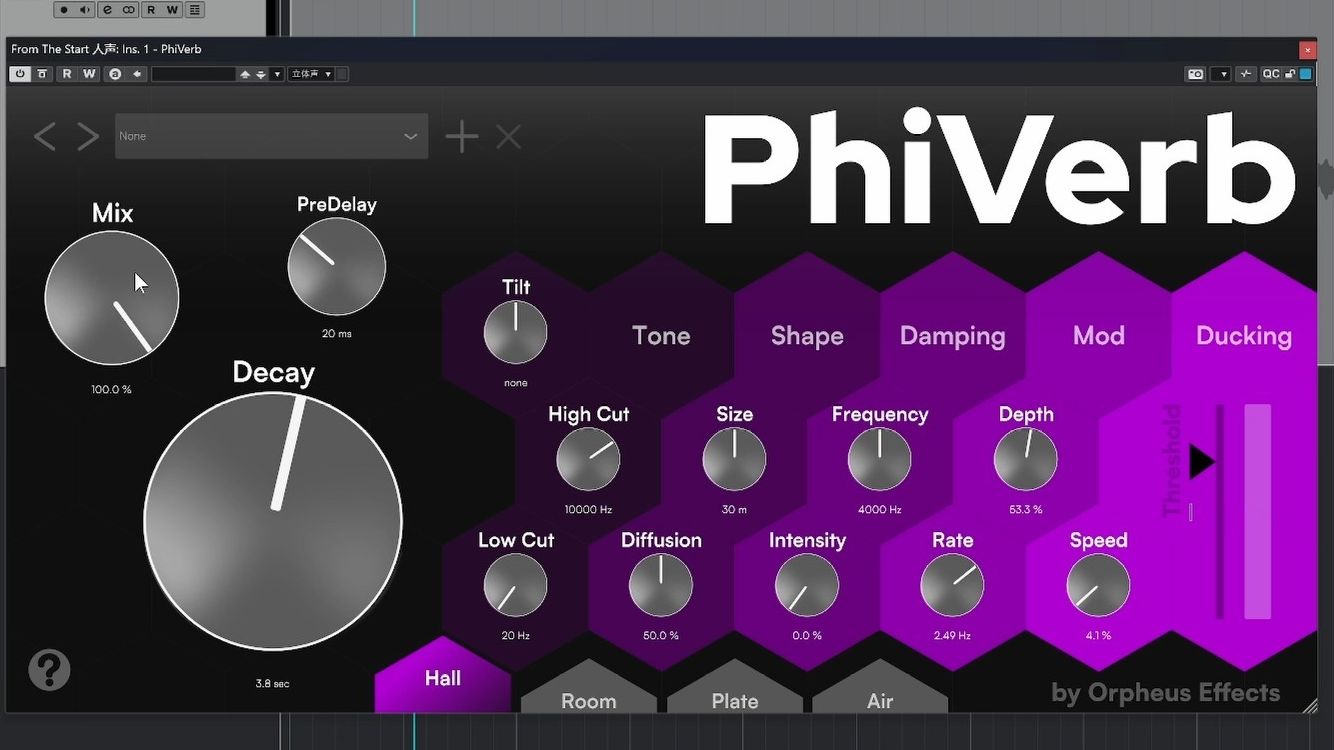The height and width of the screenshot is (750, 1334).
Task: Click the Low Cut knob
Action: (x=515, y=585)
